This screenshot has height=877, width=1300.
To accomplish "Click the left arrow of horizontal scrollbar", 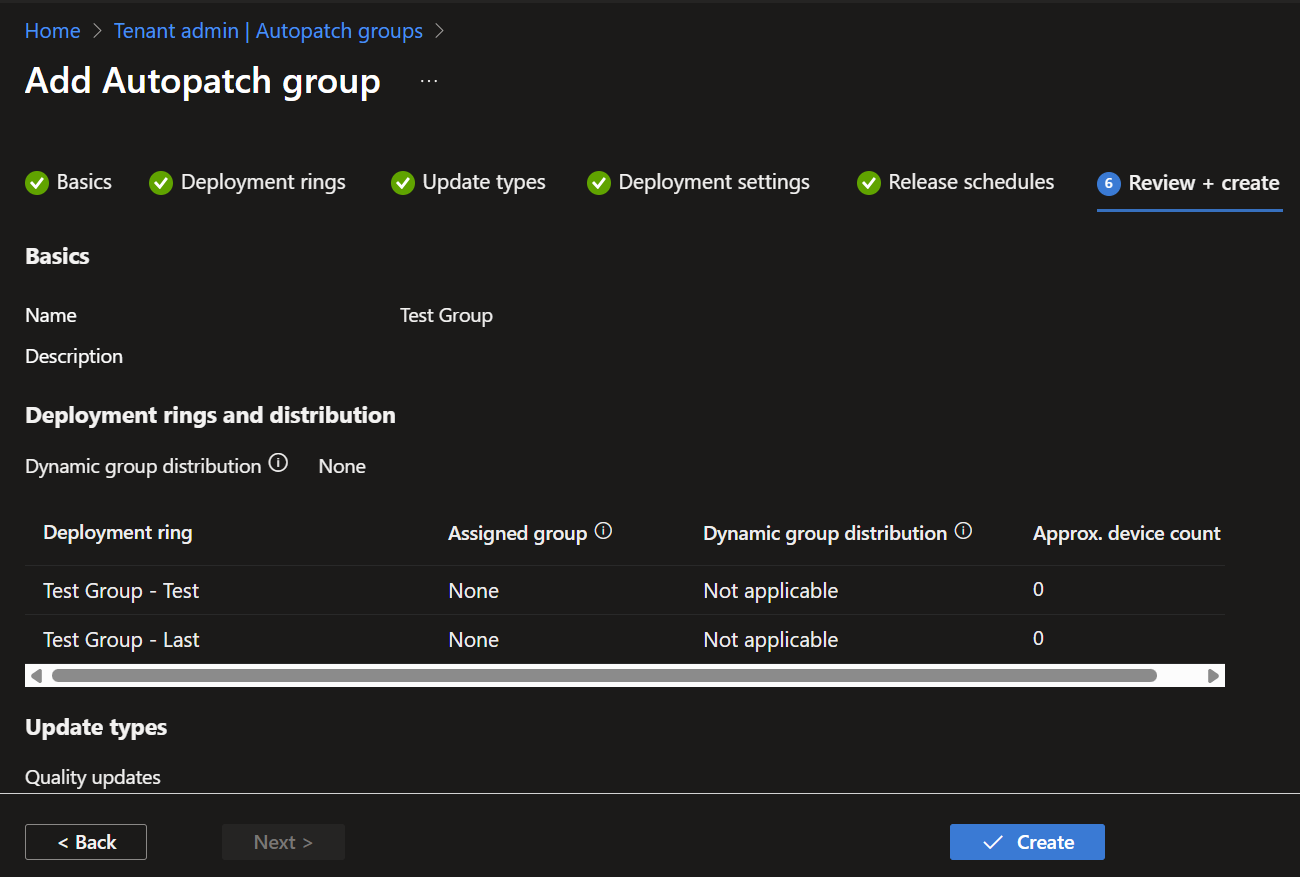I will pyautogui.click(x=36, y=676).
